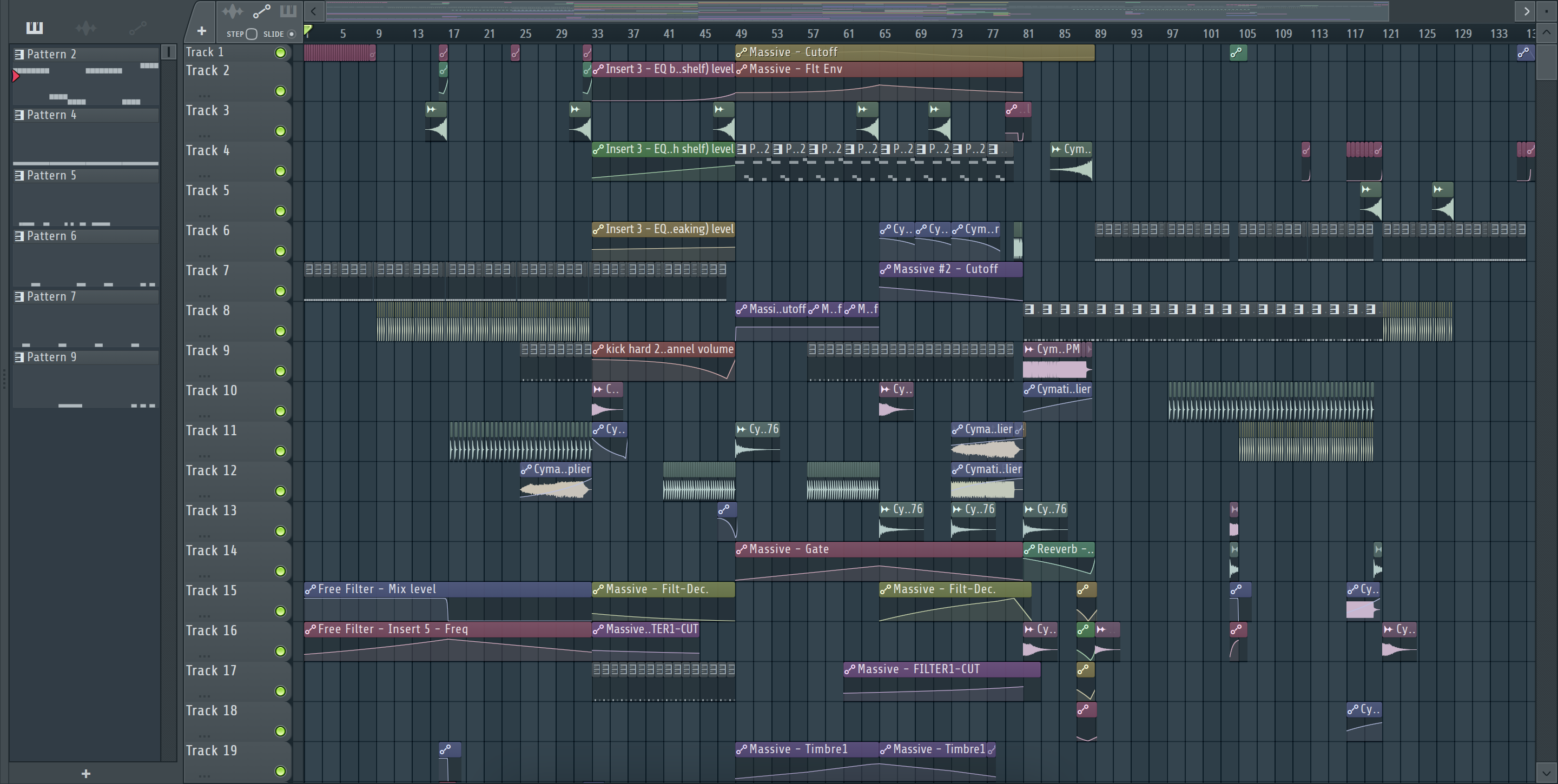Screen dimensions: 1558x784
Task: Add a new pattern with the bottom plus
Action: [x=86, y=773]
